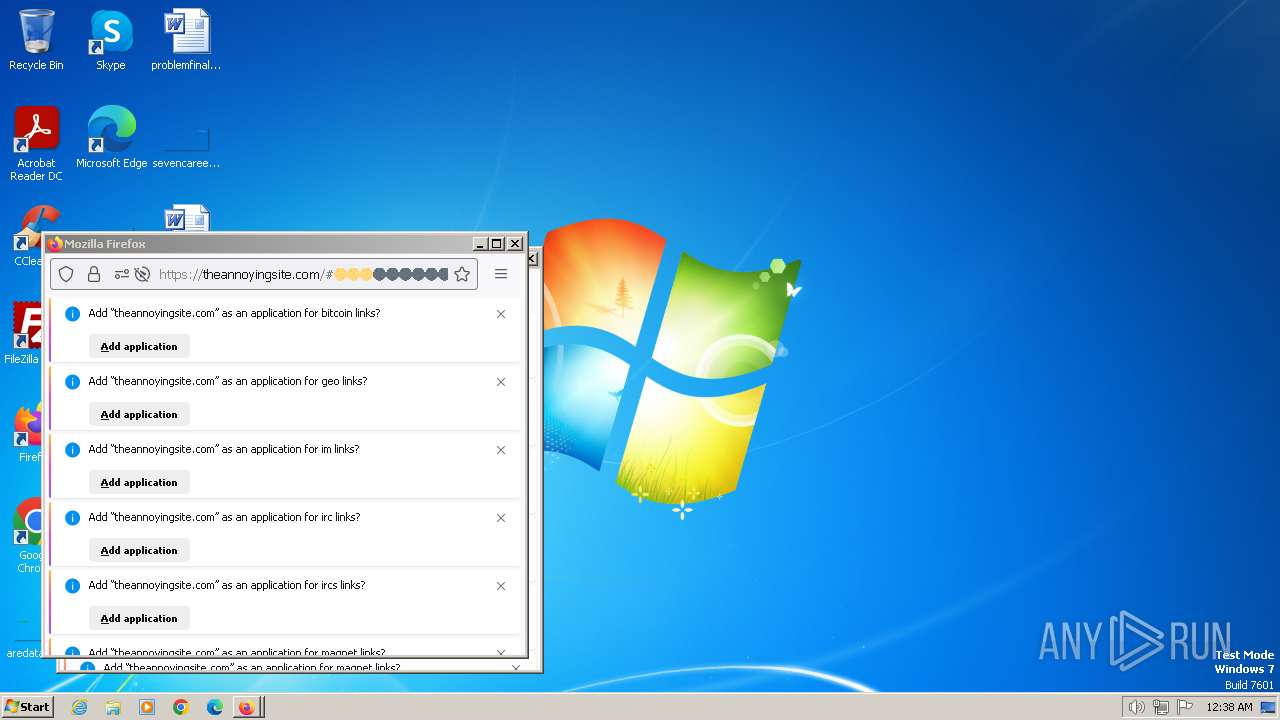This screenshot has width=1280, height=720.
Task: Switch to Firefox via taskbar button
Action: (248, 707)
